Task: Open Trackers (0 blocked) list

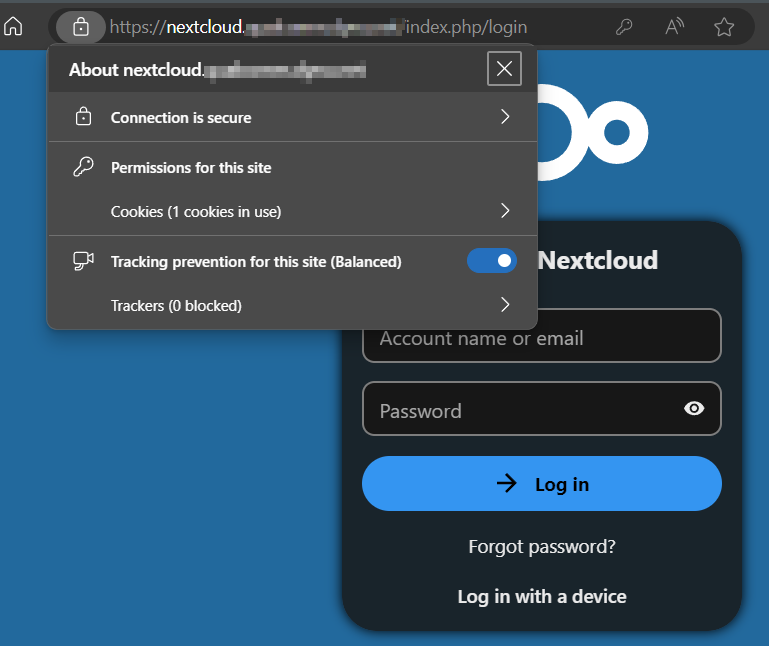Action: click(293, 305)
